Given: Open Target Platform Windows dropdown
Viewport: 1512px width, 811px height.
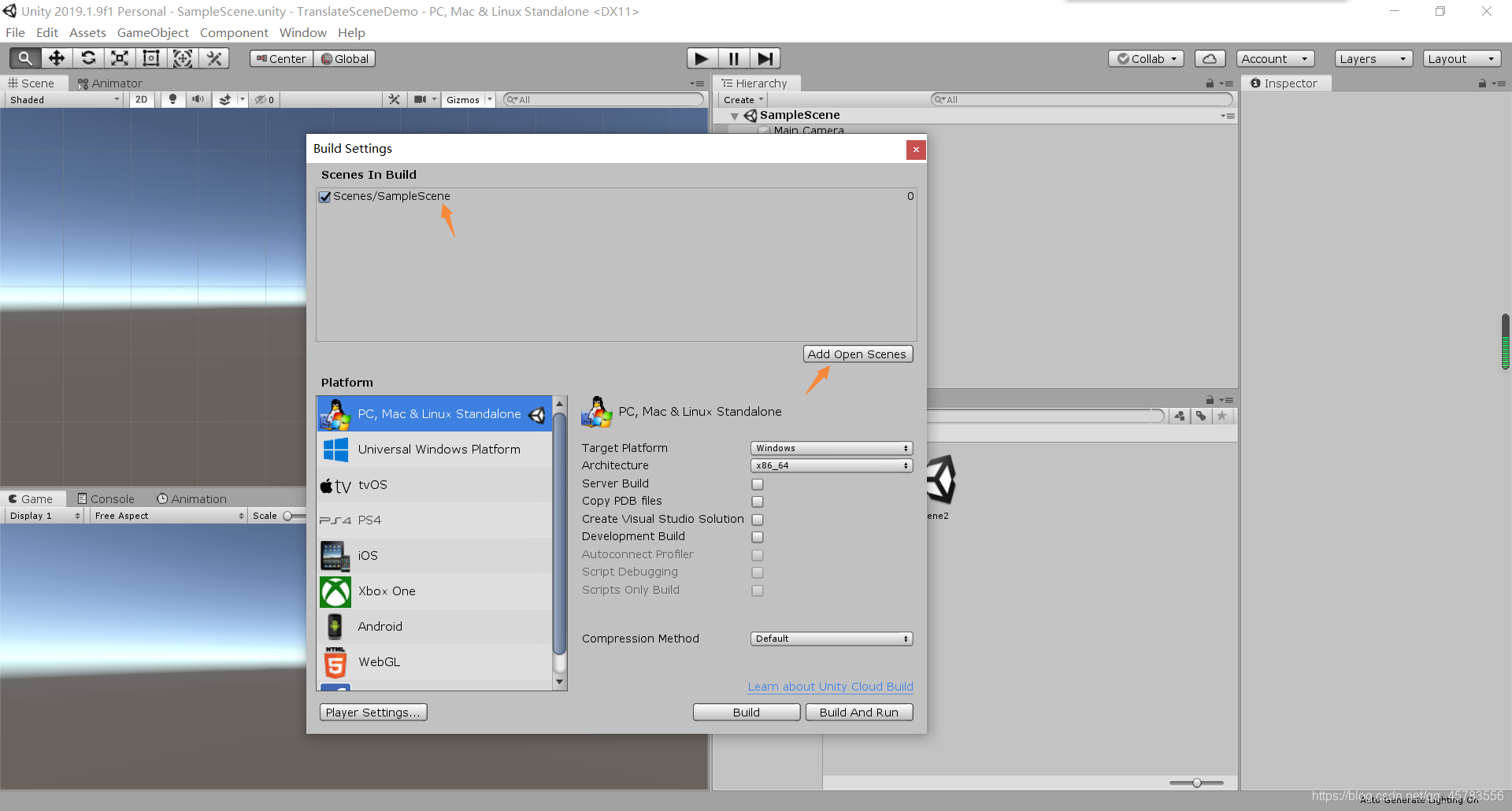Looking at the screenshot, I should (832, 448).
